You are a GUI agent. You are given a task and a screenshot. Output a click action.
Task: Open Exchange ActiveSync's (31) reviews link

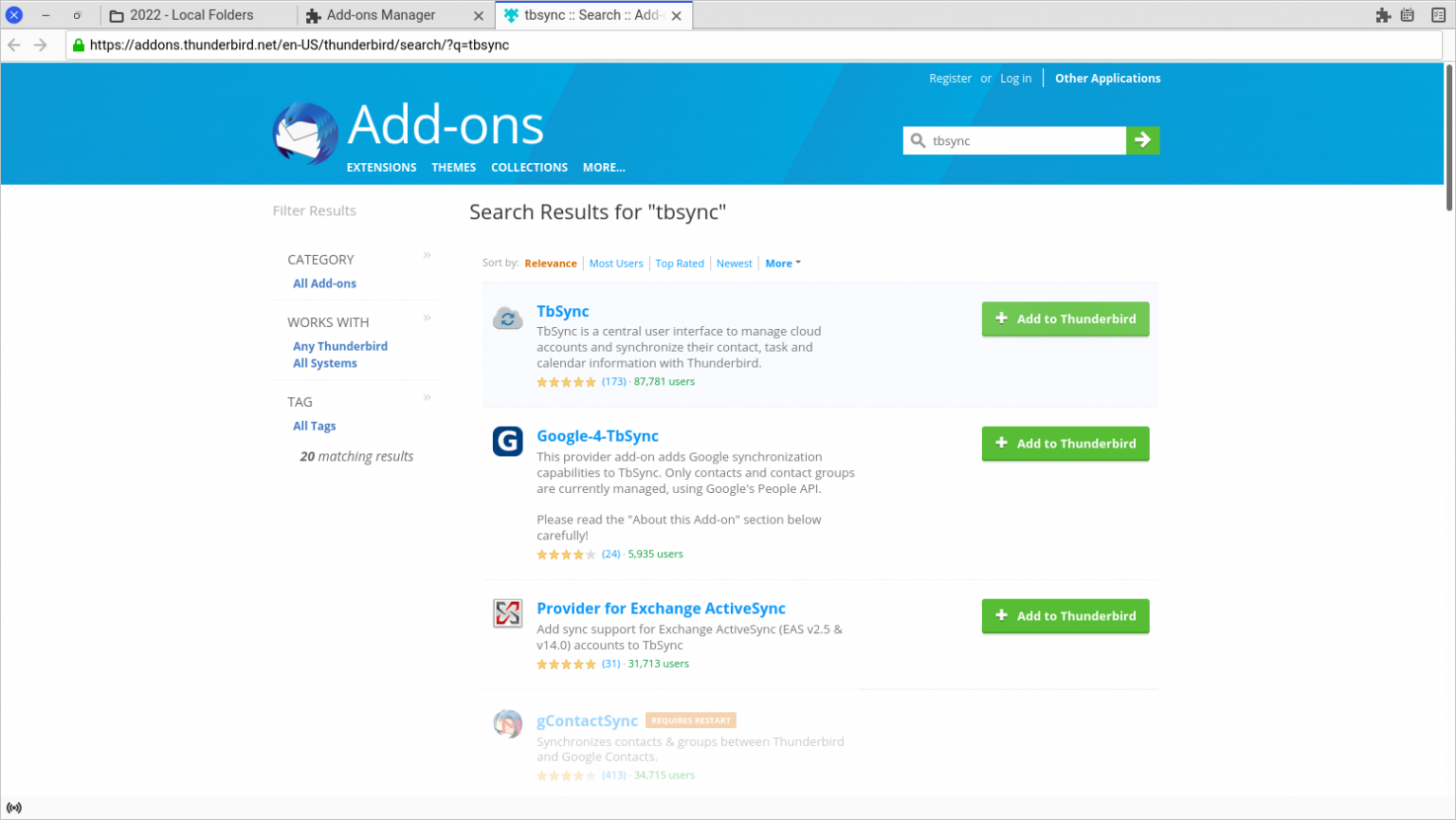click(610, 664)
